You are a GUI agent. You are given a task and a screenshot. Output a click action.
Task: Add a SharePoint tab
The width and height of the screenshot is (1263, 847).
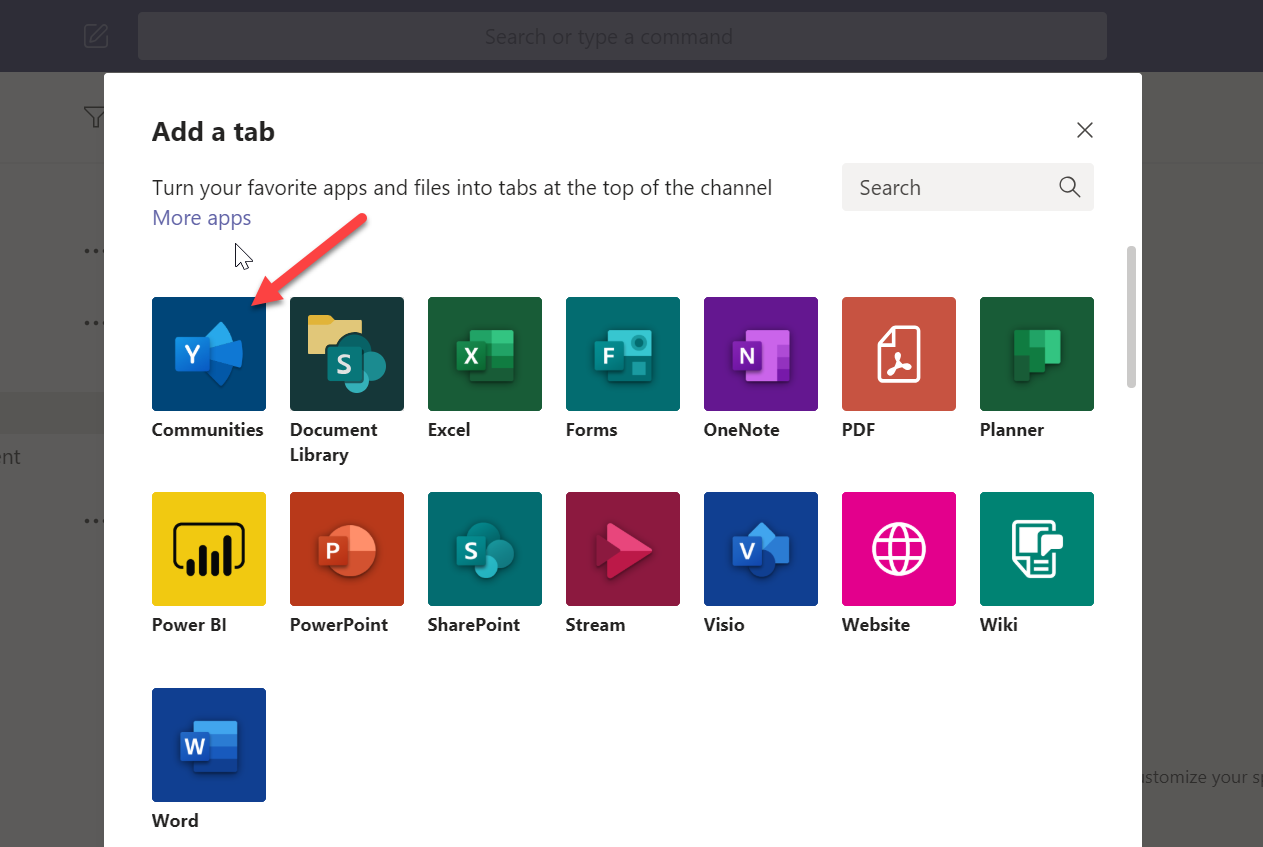coord(484,549)
